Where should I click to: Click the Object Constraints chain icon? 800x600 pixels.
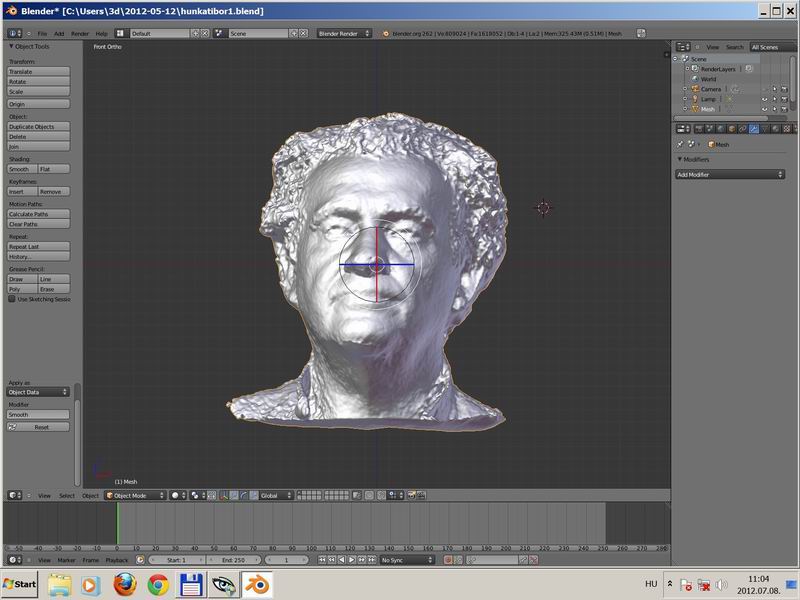[741, 128]
